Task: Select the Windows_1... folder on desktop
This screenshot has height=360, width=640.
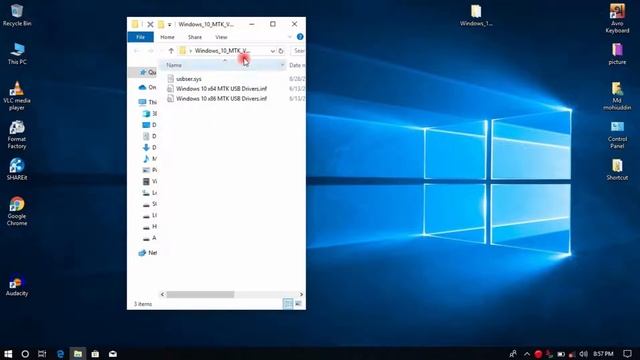Action: 476,15
